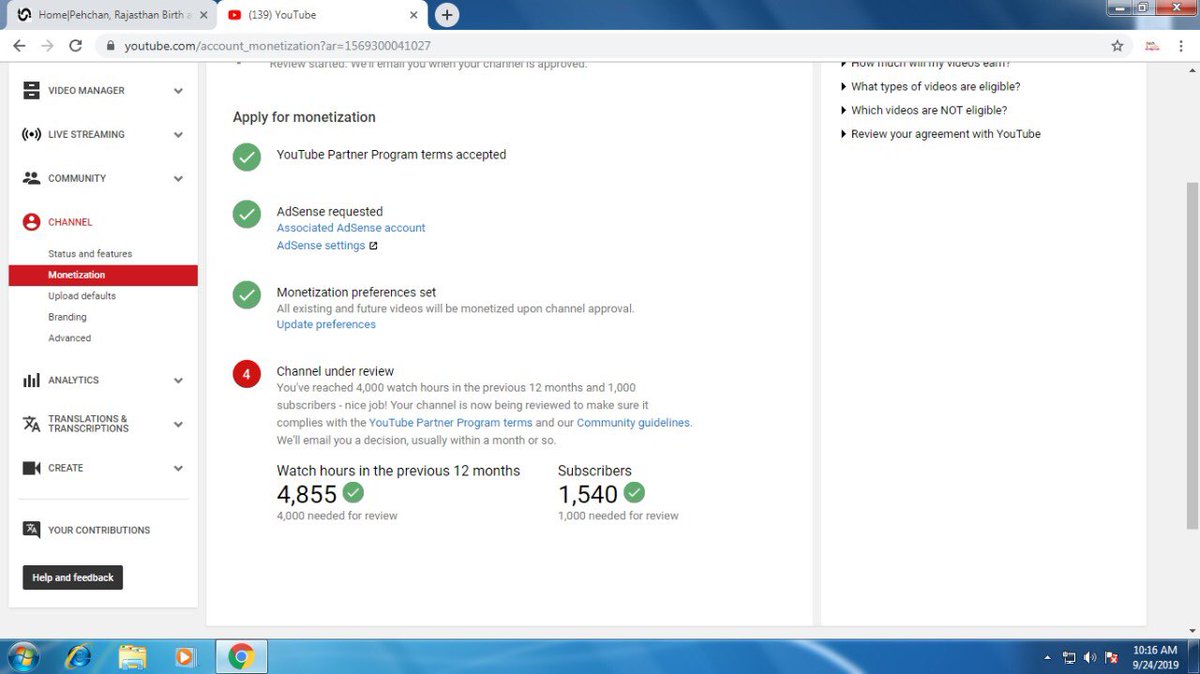Bookmark this page with the star icon
Image resolution: width=1200 pixels, height=674 pixels.
pos(1117,46)
